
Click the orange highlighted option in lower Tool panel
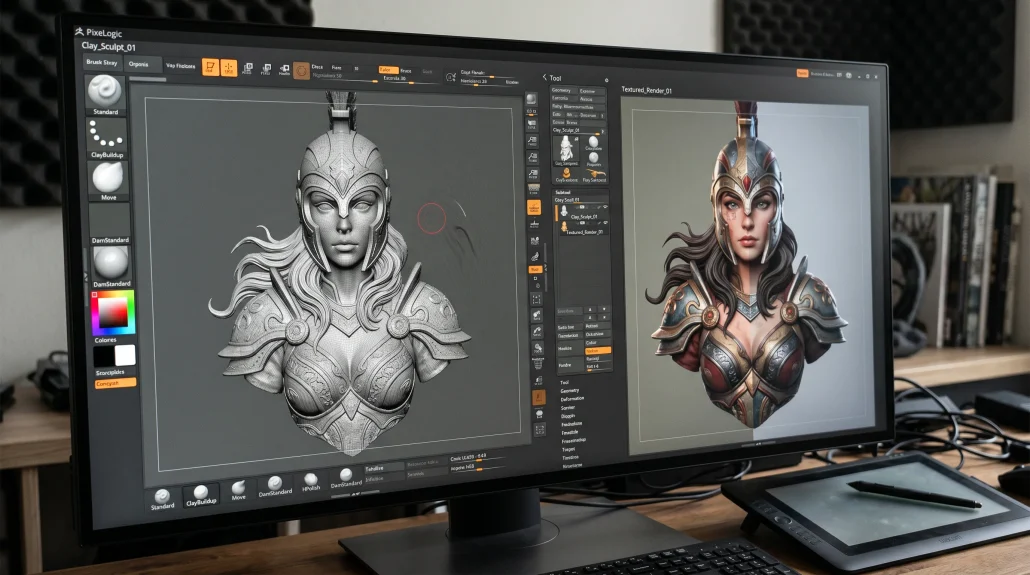(597, 351)
